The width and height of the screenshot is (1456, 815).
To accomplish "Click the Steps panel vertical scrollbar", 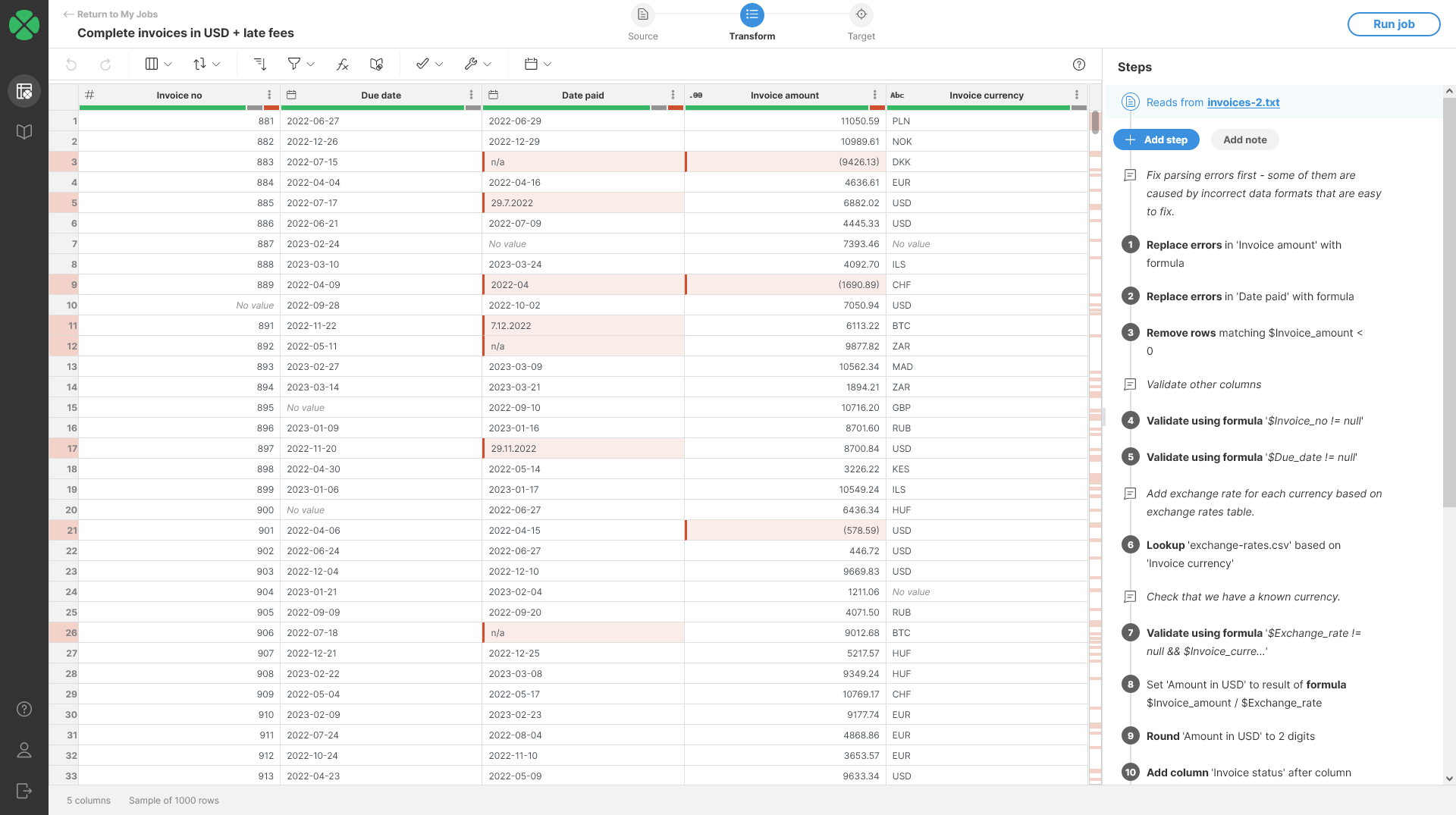I will point(1448,303).
